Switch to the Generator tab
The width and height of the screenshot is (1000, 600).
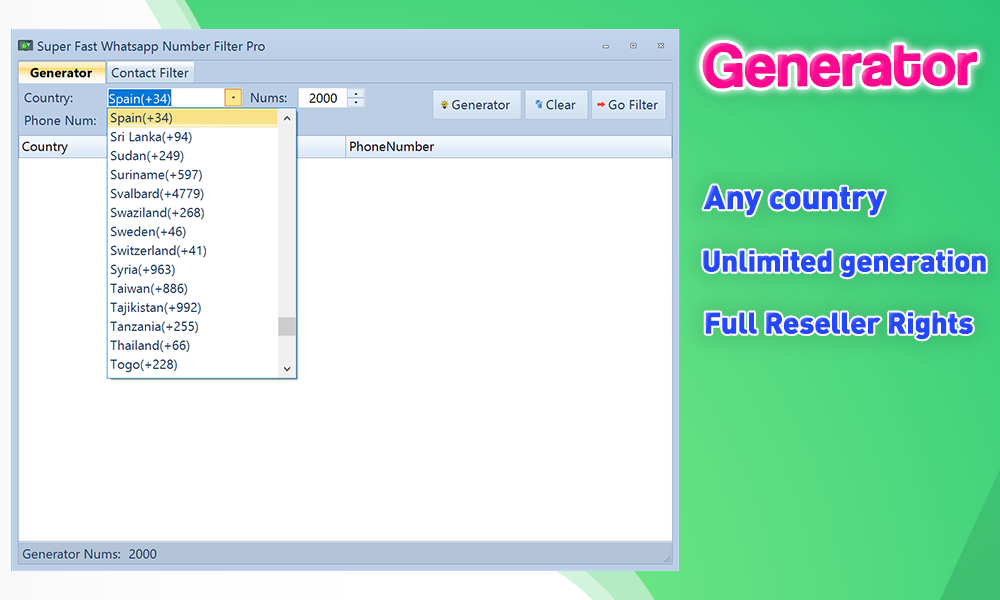[61, 72]
